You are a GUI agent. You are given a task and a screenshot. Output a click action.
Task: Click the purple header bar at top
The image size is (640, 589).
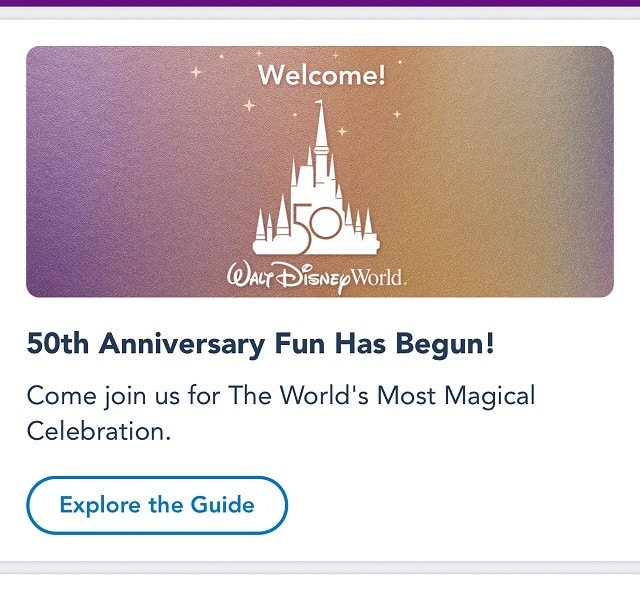click(x=320, y=3)
